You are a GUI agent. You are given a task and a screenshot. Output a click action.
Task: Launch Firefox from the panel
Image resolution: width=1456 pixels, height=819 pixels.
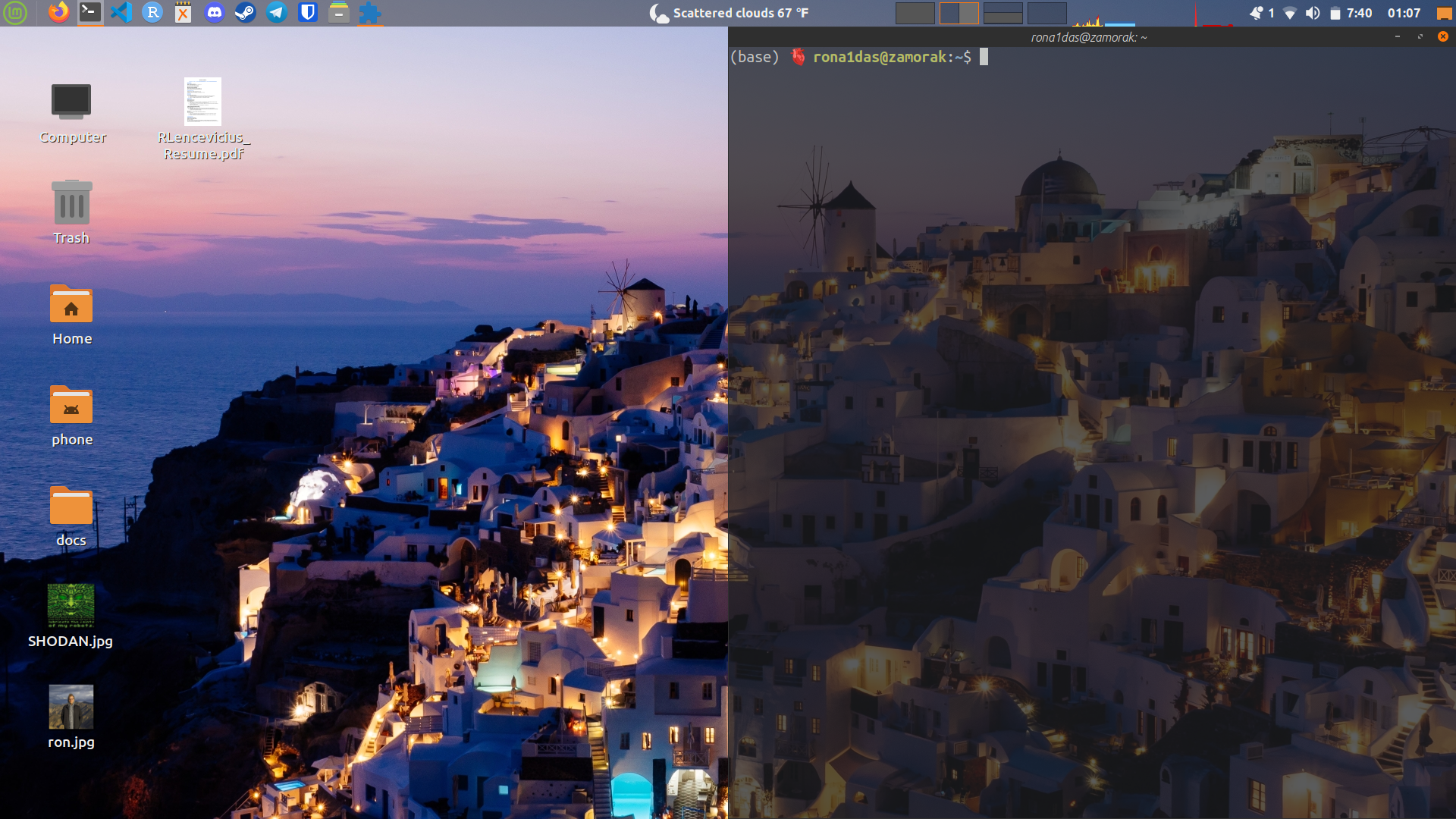(58, 13)
